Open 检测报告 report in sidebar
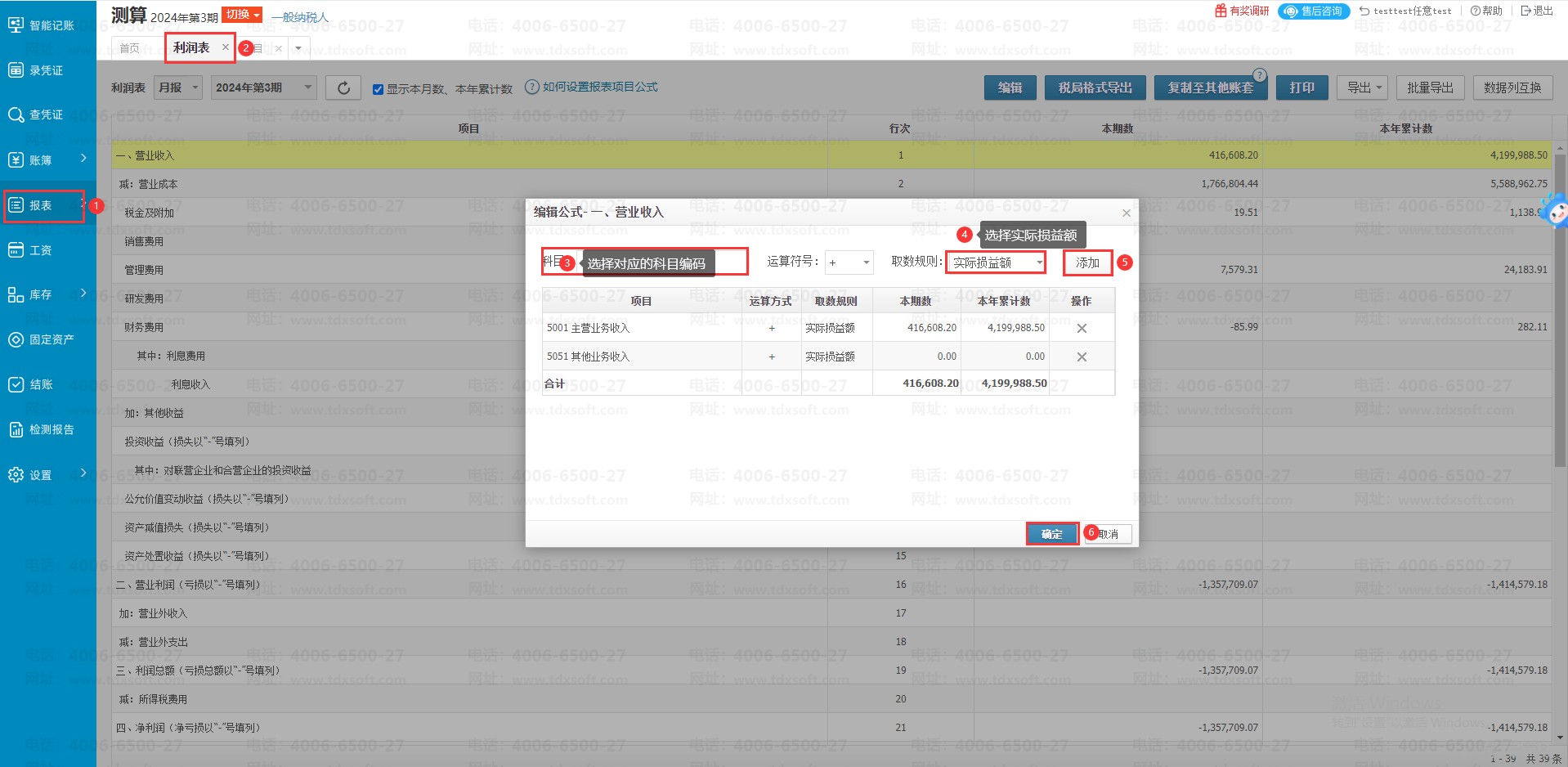 [x=43, y=429]
